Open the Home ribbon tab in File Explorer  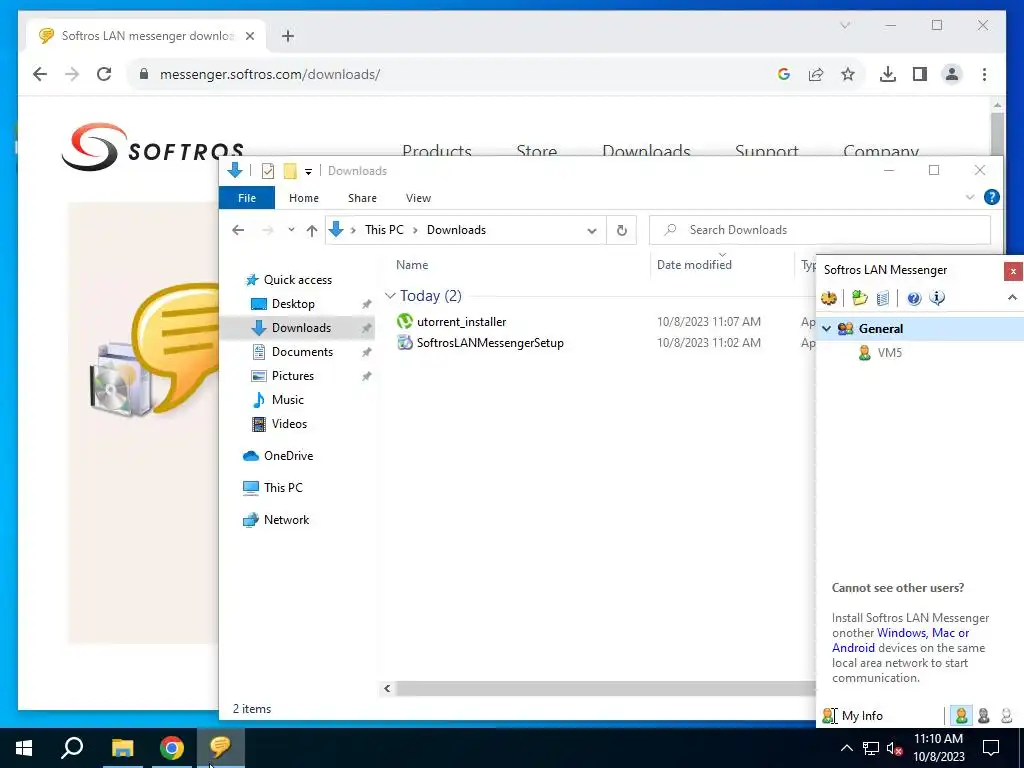pyautogui.click(x=304, y=198)
